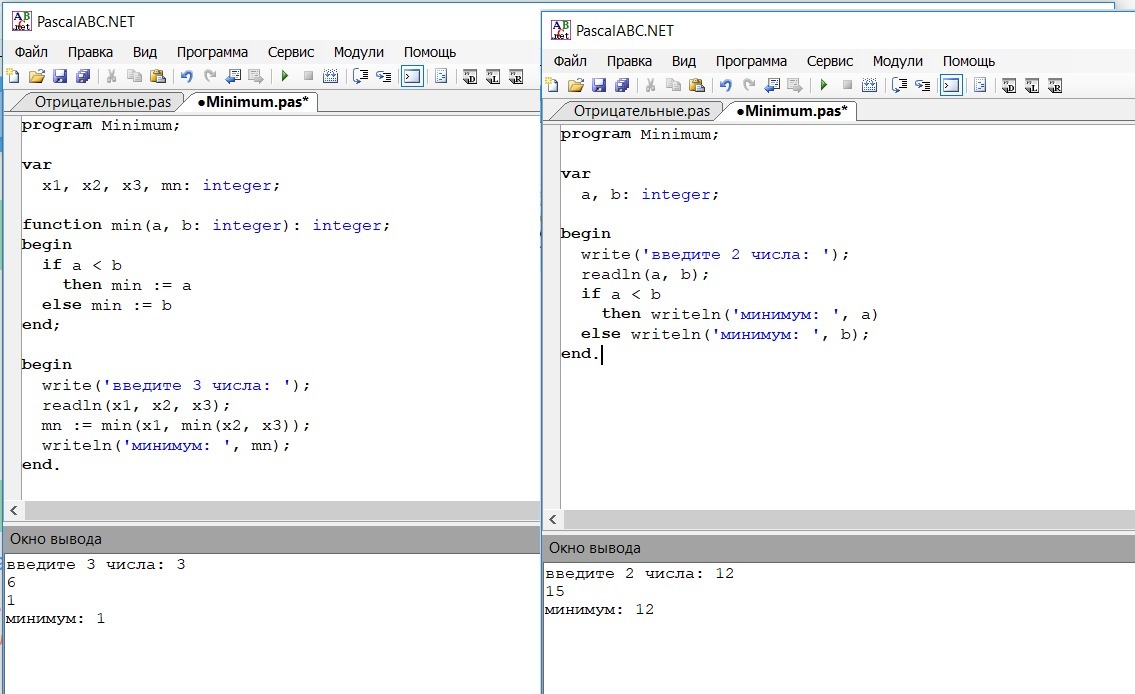Switch to Отрицательные.pas tab in right window
The width and height of the screenshot is (1135, 694).
pos(642,111)
